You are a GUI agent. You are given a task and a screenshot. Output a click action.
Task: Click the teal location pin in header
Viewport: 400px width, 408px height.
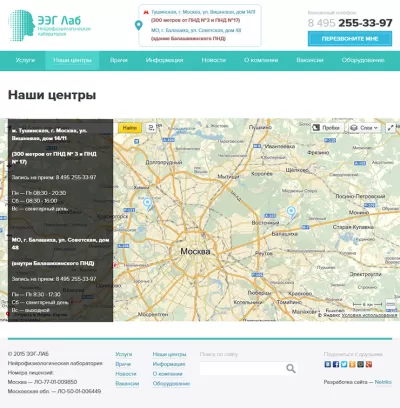(x=139, y=25)
